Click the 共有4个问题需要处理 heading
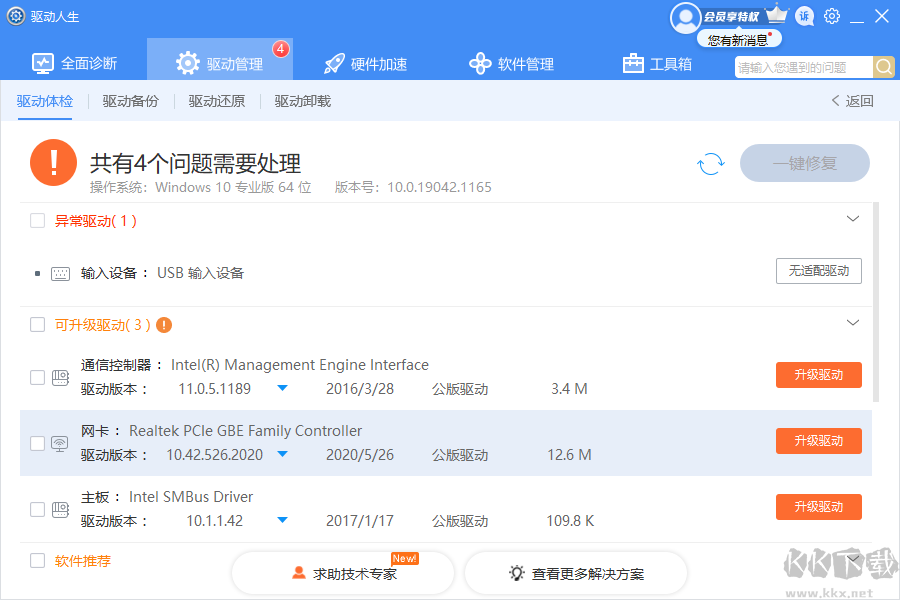 point(195,164)
